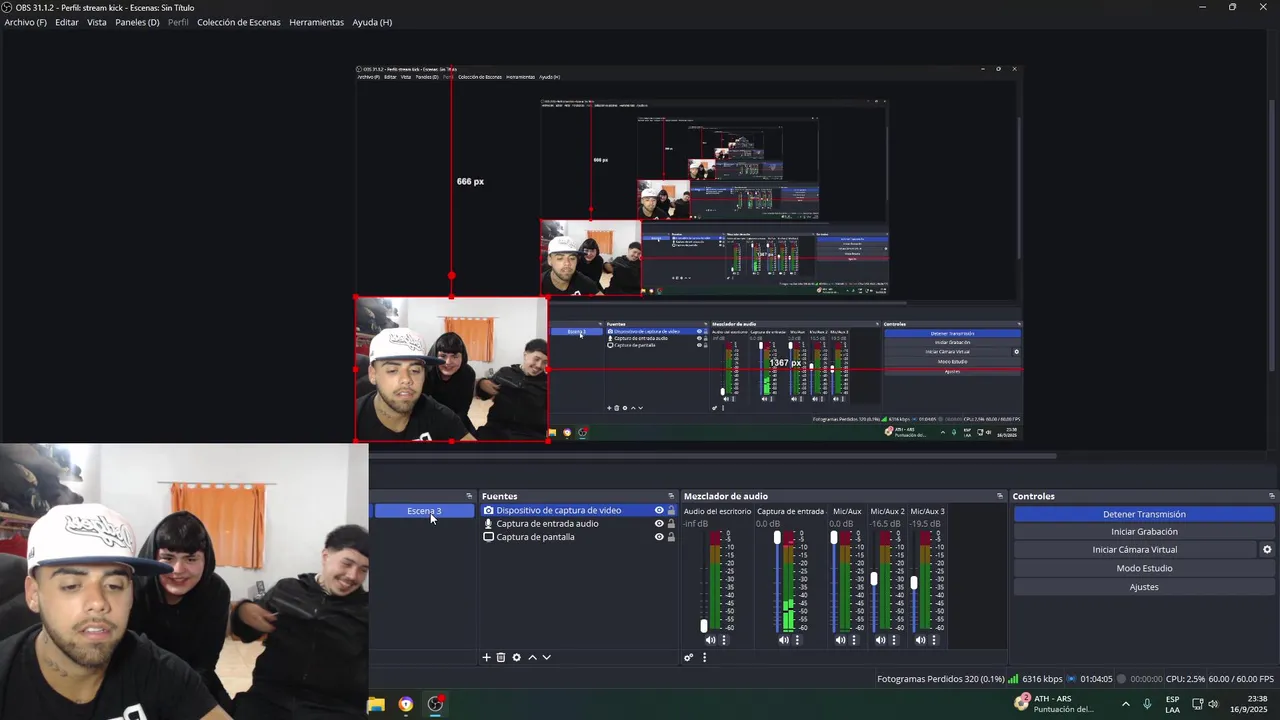
Task: Click Detener Transmisión button
Action: (1144, 514)
